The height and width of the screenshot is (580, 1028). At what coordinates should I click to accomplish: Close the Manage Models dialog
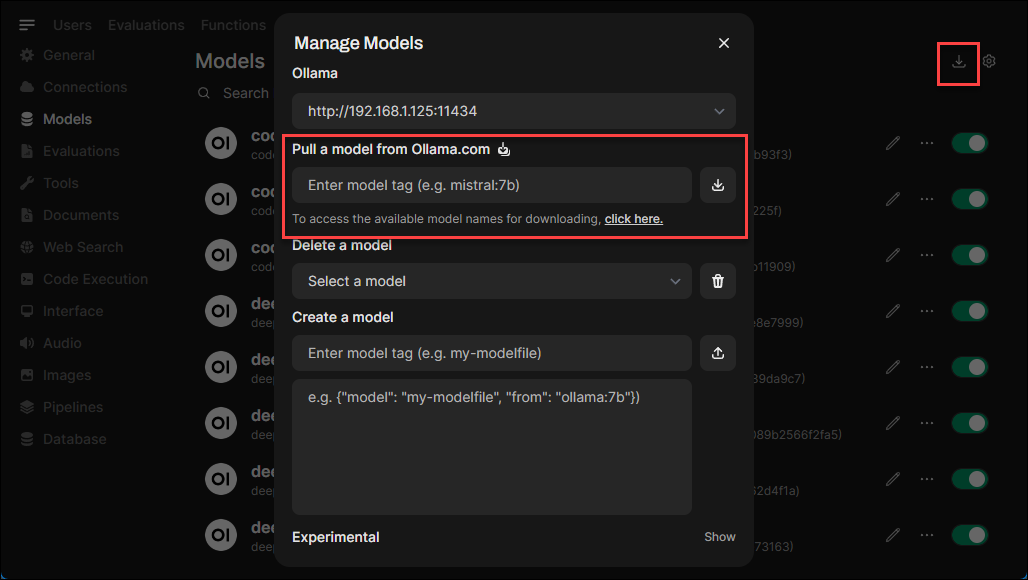724,43
